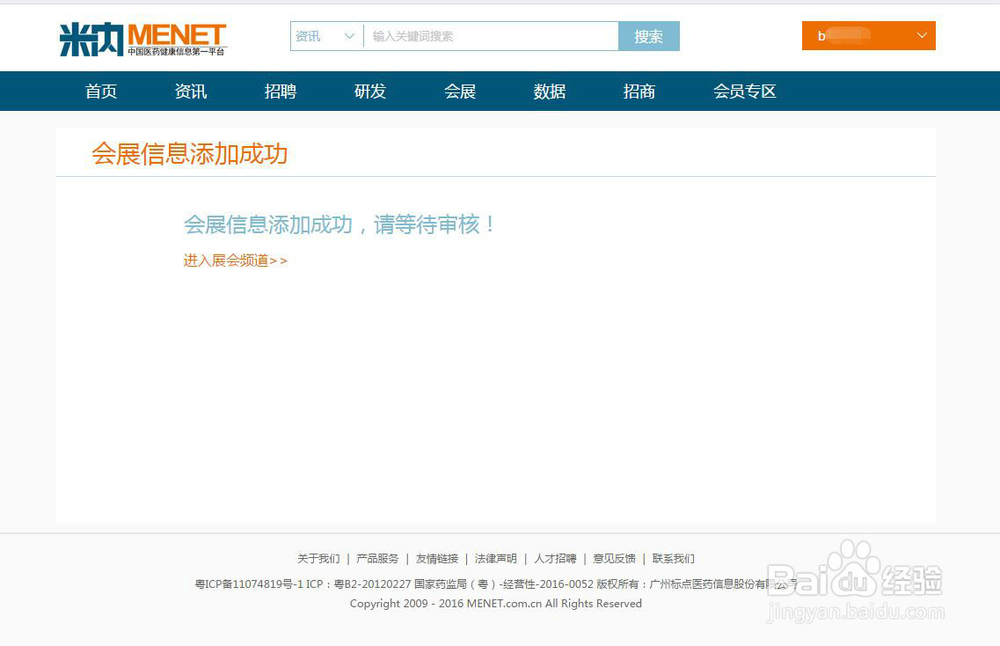Open the 资讯 navigation menu
This screenshot has height=646, width=1000.
click(x=190, y=91)
